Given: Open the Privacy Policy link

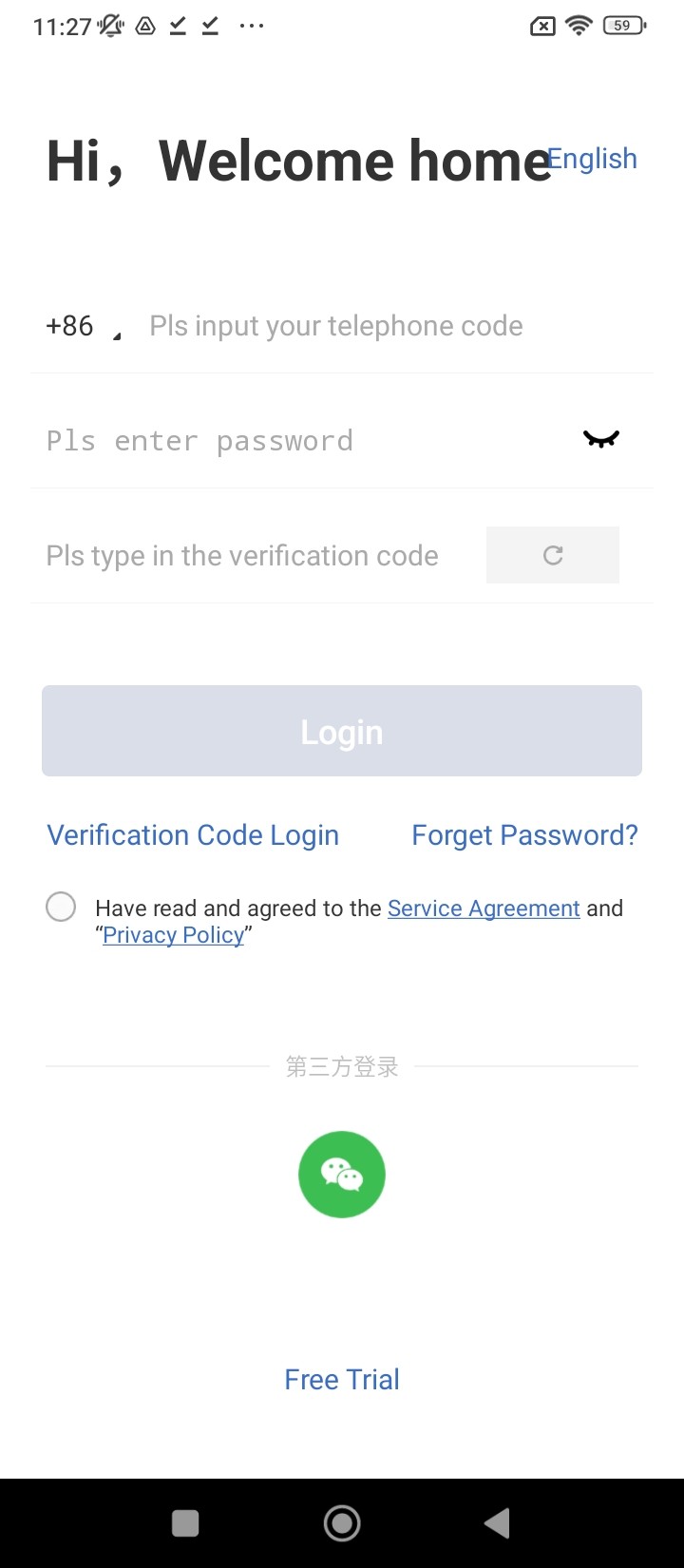Looking at the screenshot, I should tap(174, 935).
